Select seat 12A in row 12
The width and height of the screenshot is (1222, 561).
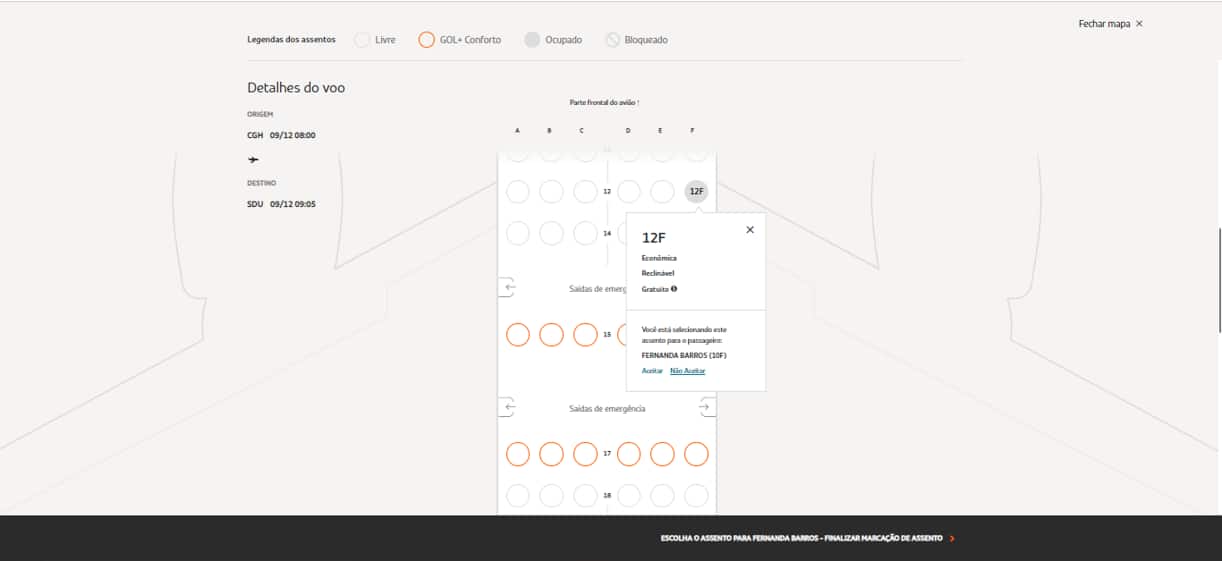pyautogui.click(x=518, y=191)
